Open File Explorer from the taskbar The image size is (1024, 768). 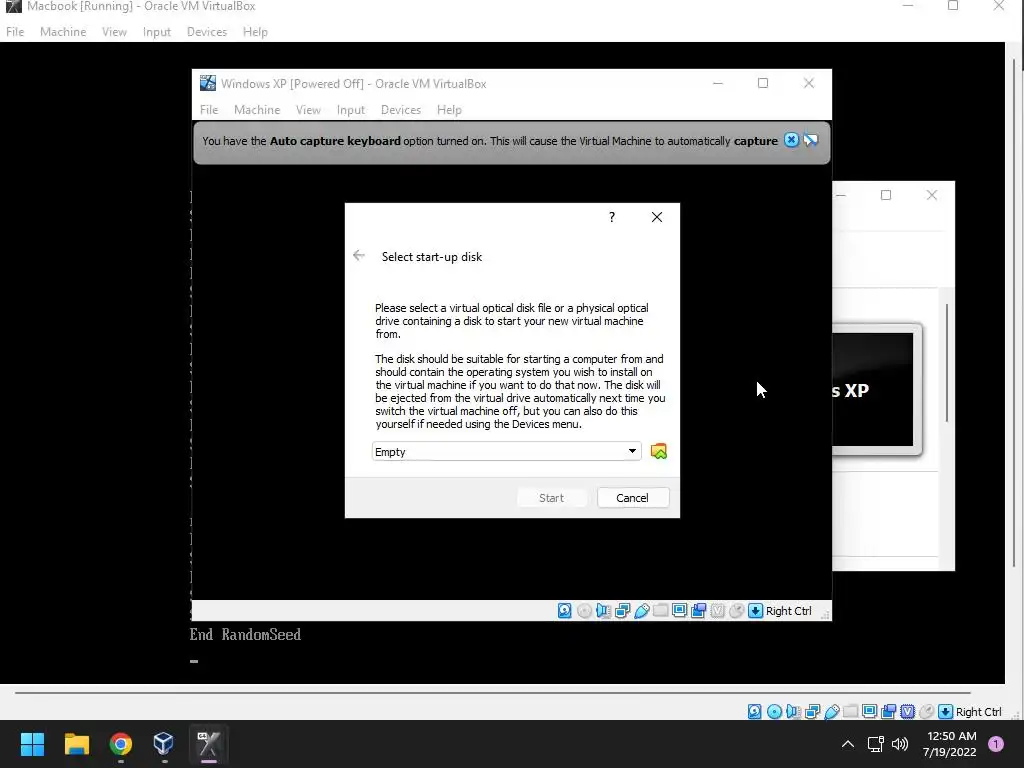pyautogui.click(x=76, y=744)
